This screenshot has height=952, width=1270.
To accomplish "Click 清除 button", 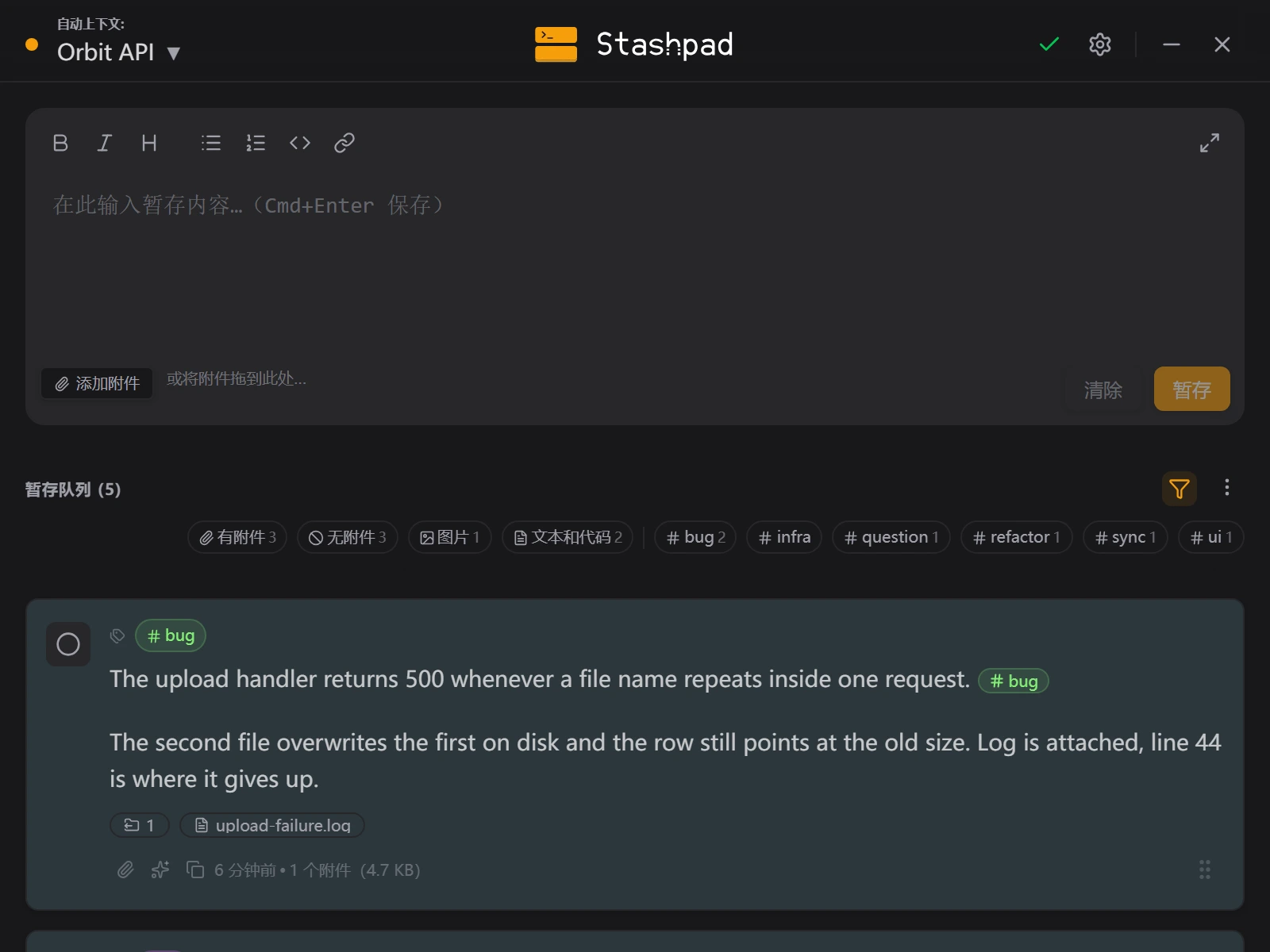I will click(1103, 390).
